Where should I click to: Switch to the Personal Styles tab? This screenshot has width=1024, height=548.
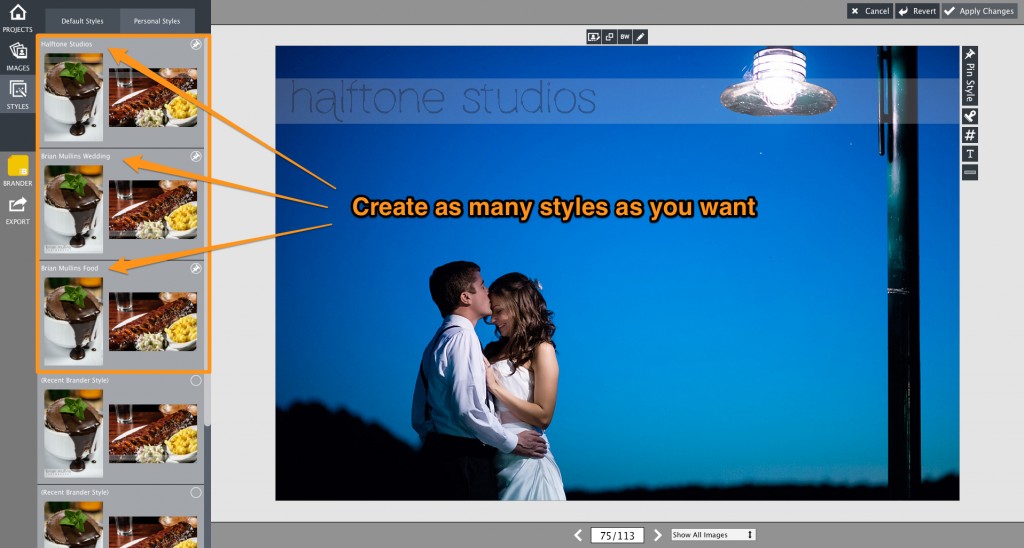click(x=157, y=21)
